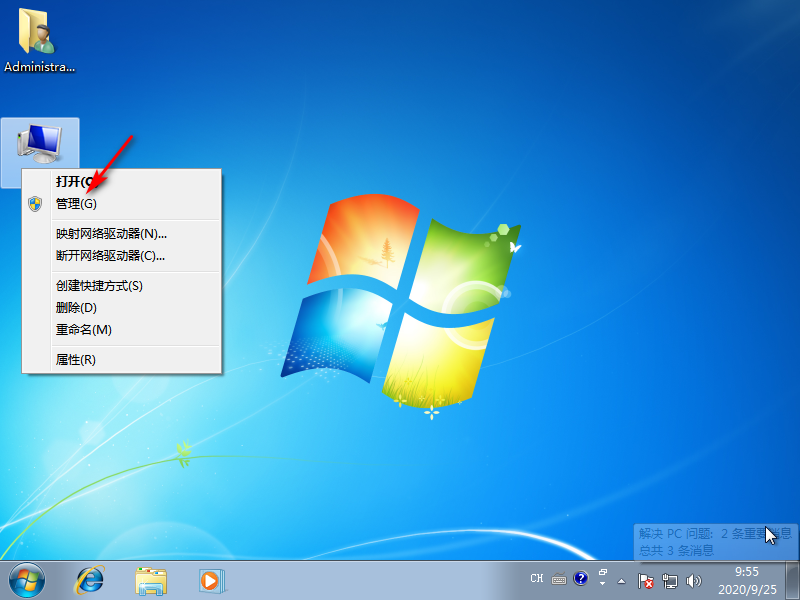
Task: Click the taskbar clock showing 9:55
Action: 746,580
